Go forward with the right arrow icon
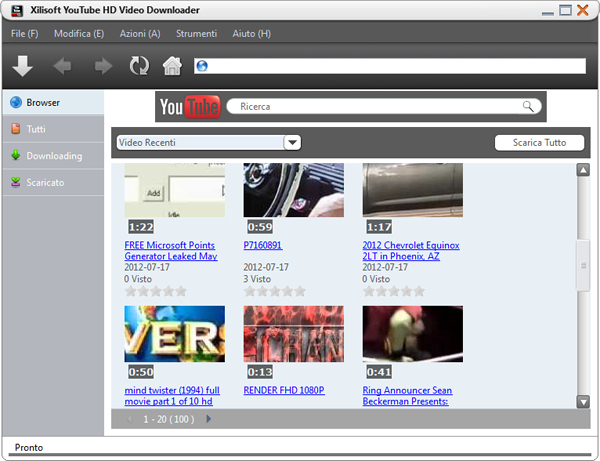 click(103, 66)
